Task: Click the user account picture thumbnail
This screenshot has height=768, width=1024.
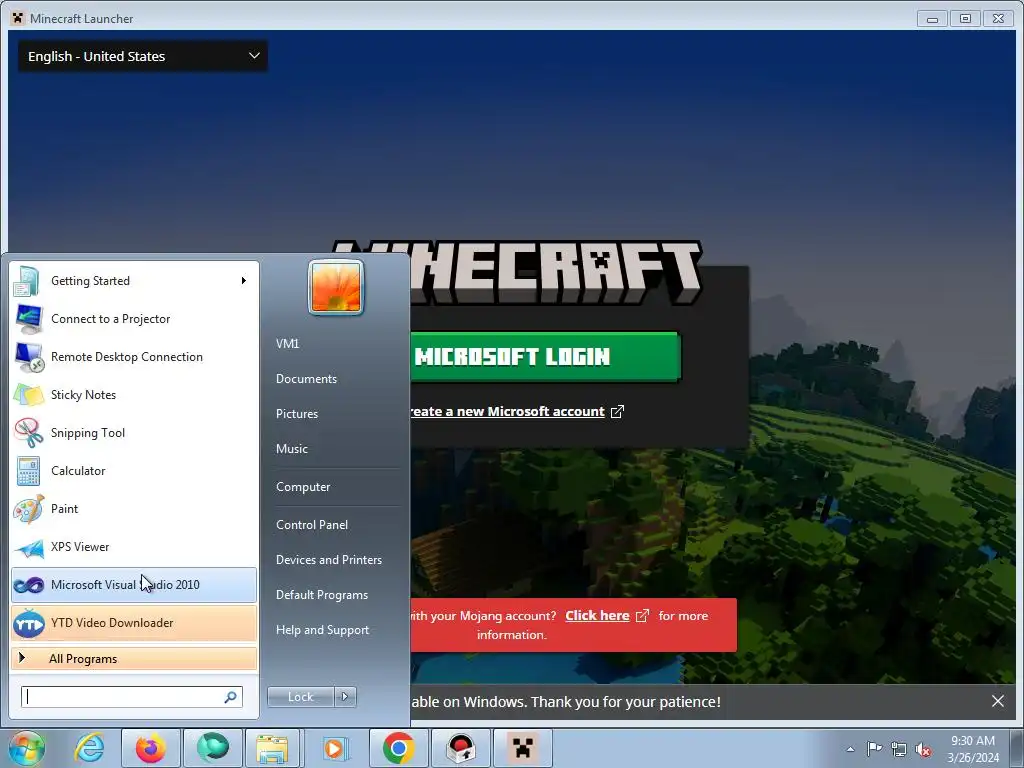Action: tap(336, 287)
